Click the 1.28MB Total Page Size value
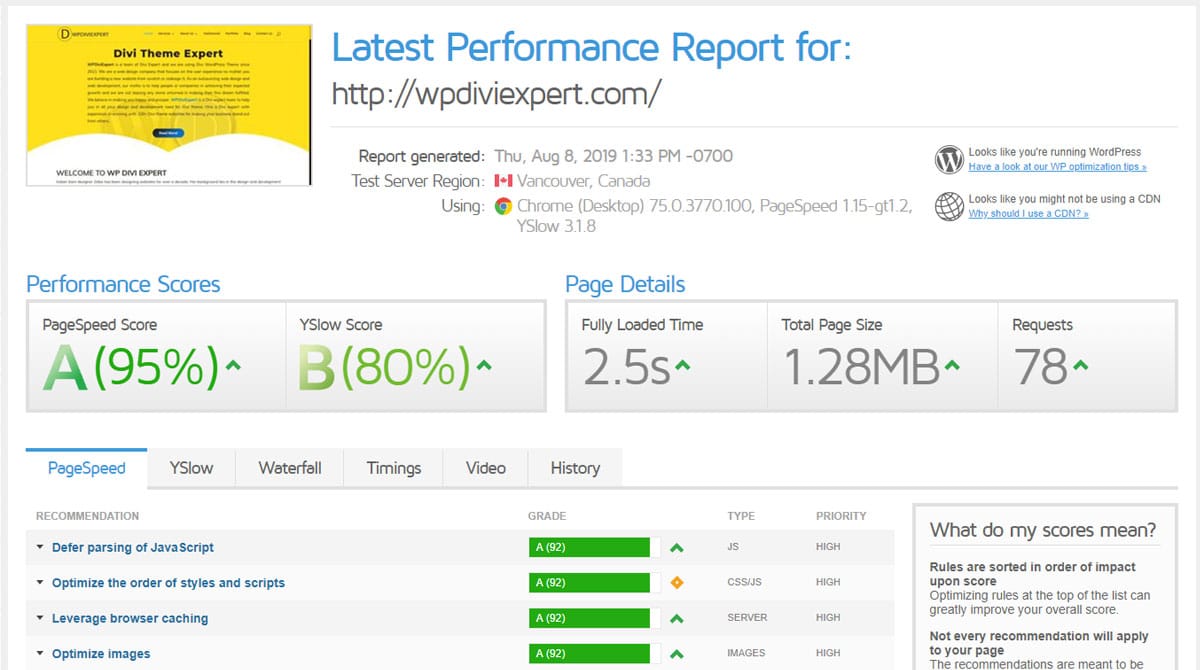Viewport: 1200px width, 670px height. 861,368
